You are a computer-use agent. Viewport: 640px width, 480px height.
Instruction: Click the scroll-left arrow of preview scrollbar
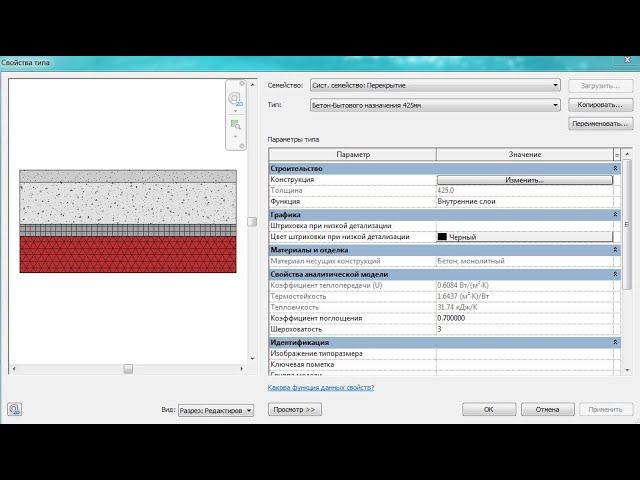[x=14, y=369]
